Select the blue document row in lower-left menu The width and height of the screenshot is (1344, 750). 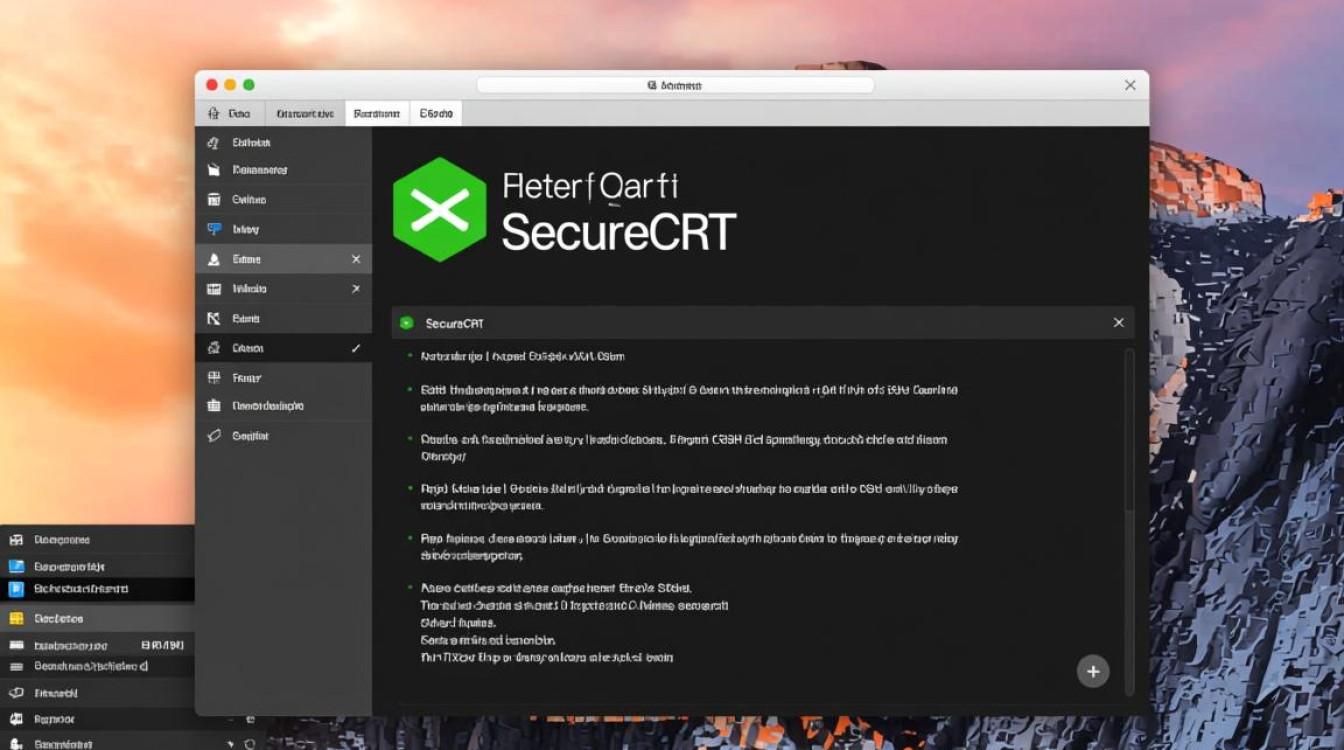[97, 589]
